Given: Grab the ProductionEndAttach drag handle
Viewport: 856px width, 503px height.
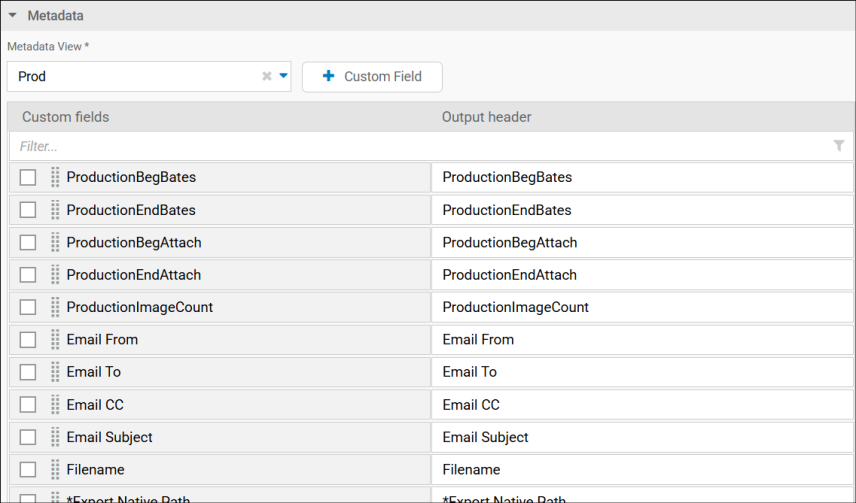Looking at the screenshot, I should tap(55, 275).
